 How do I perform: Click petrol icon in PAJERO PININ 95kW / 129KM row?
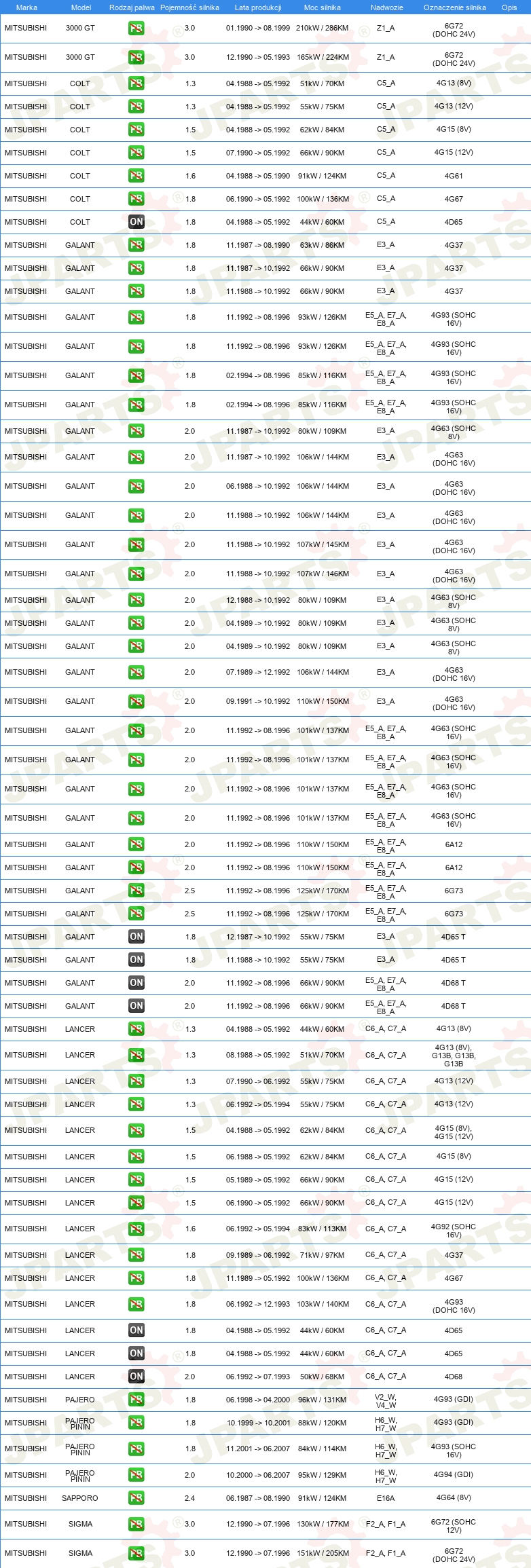(136, 1476)
